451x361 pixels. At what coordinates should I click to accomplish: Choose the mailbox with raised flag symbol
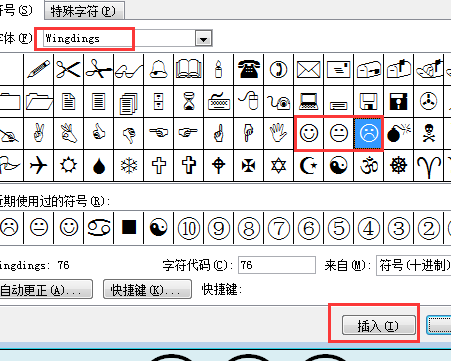(399, 69)
